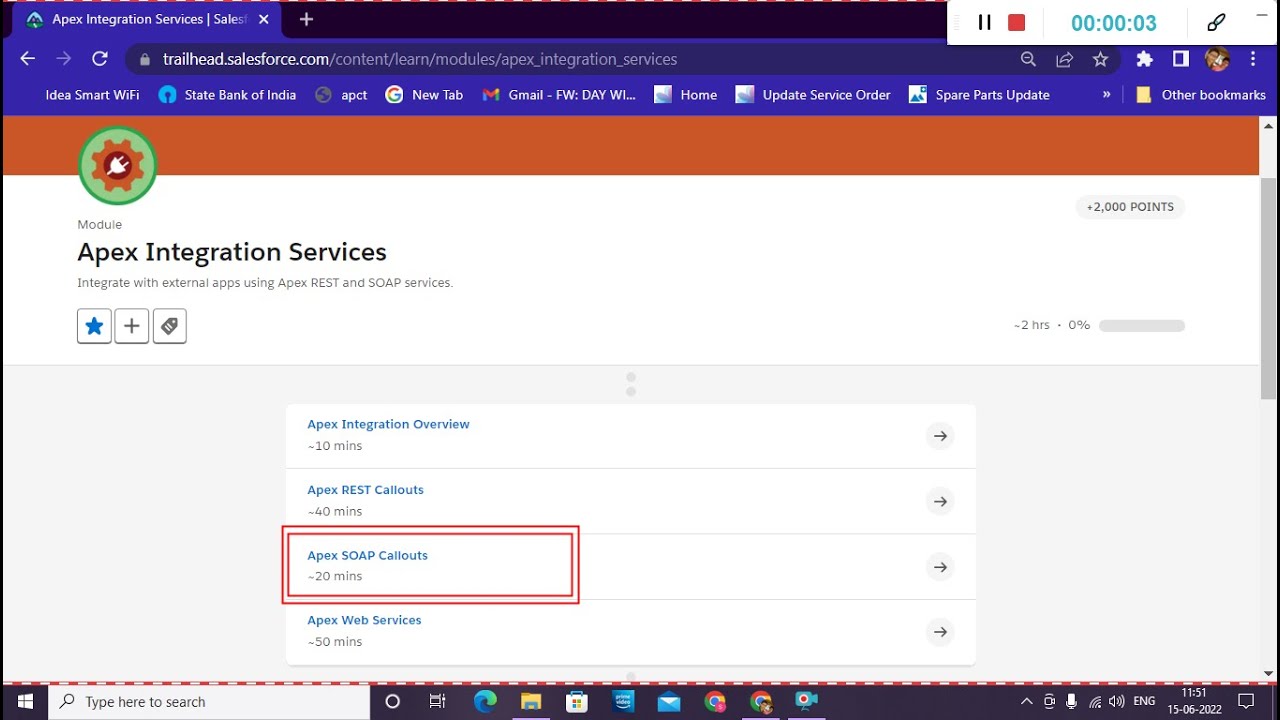Open the State Bank of India bookmark
The image size is (1280, 720).
pos(228,95)
